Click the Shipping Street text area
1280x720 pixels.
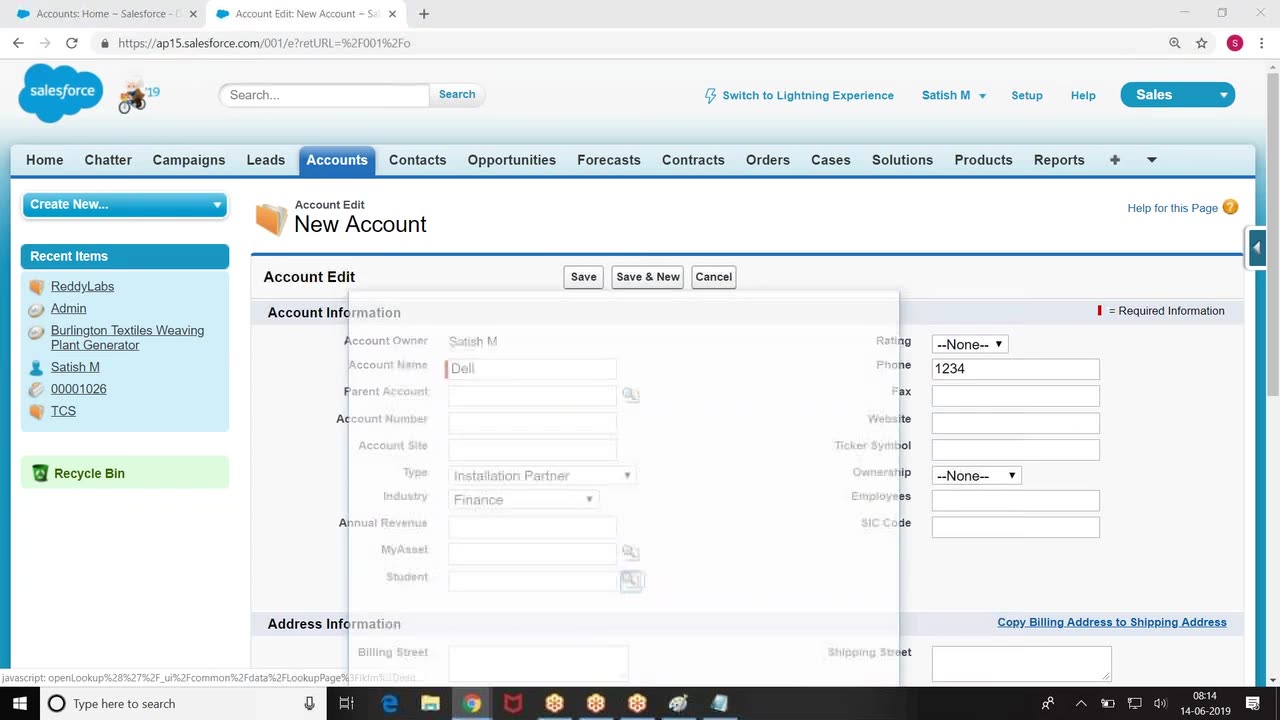click(1021, 664)
